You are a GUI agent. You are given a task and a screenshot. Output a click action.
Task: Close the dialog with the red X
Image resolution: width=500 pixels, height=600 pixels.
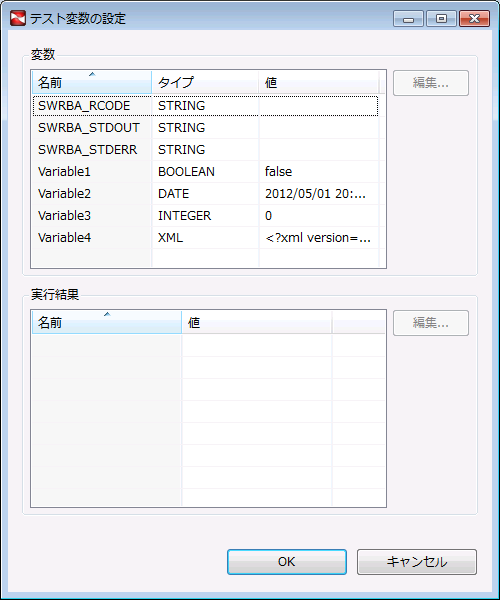(x=474, y=19)
